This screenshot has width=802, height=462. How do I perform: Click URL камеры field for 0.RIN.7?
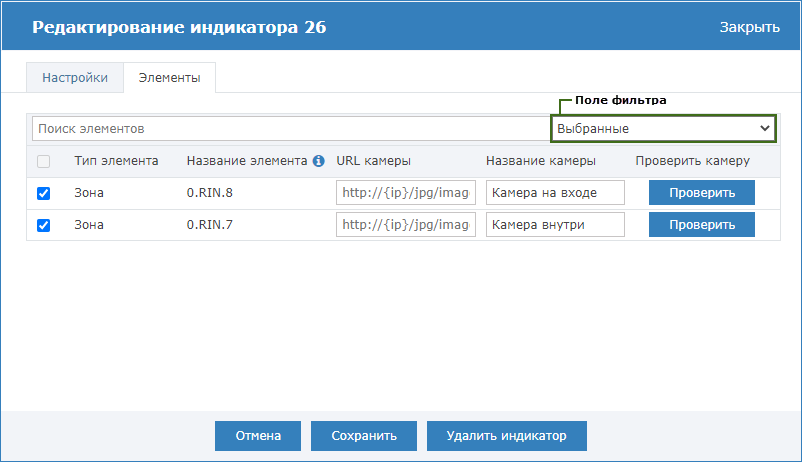click(x=406, y=225)
